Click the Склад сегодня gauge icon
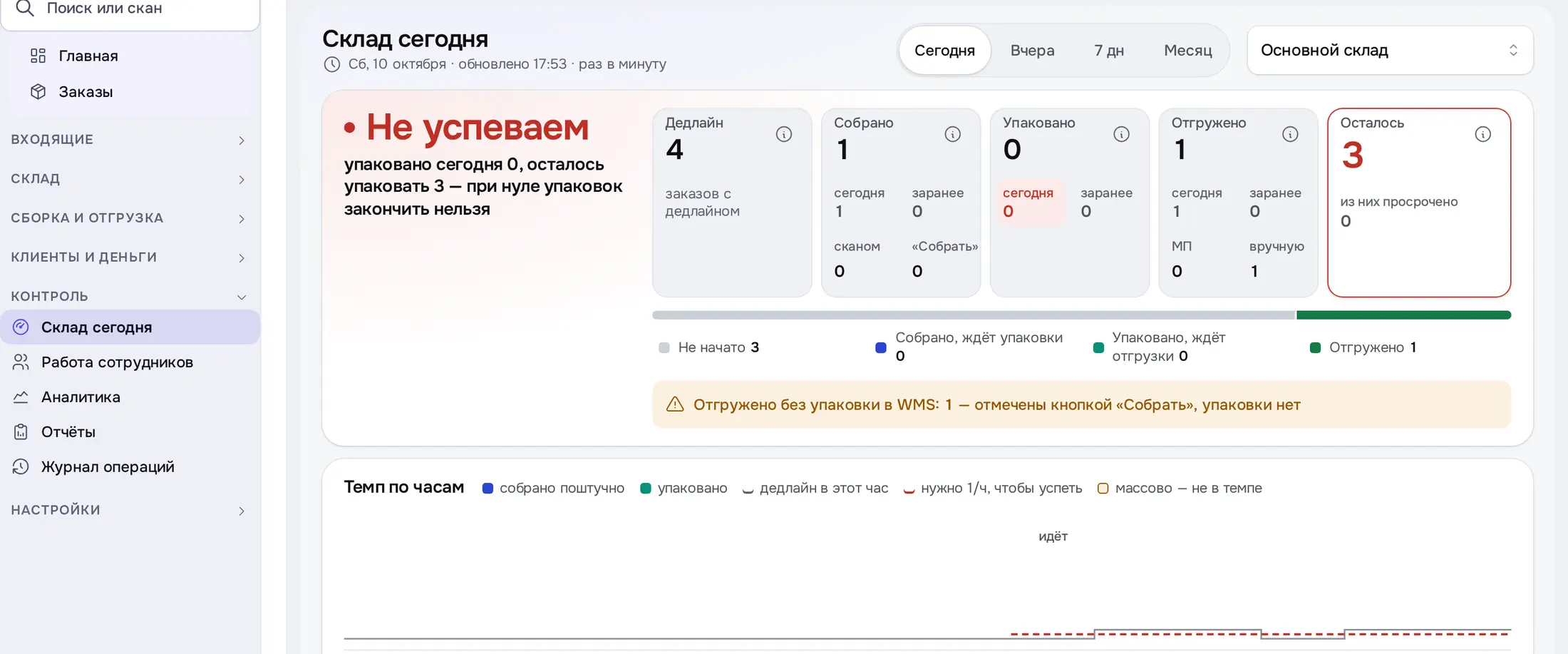Image resolution: width=1568 pixels, height=654 pixels. coord(21,327)
